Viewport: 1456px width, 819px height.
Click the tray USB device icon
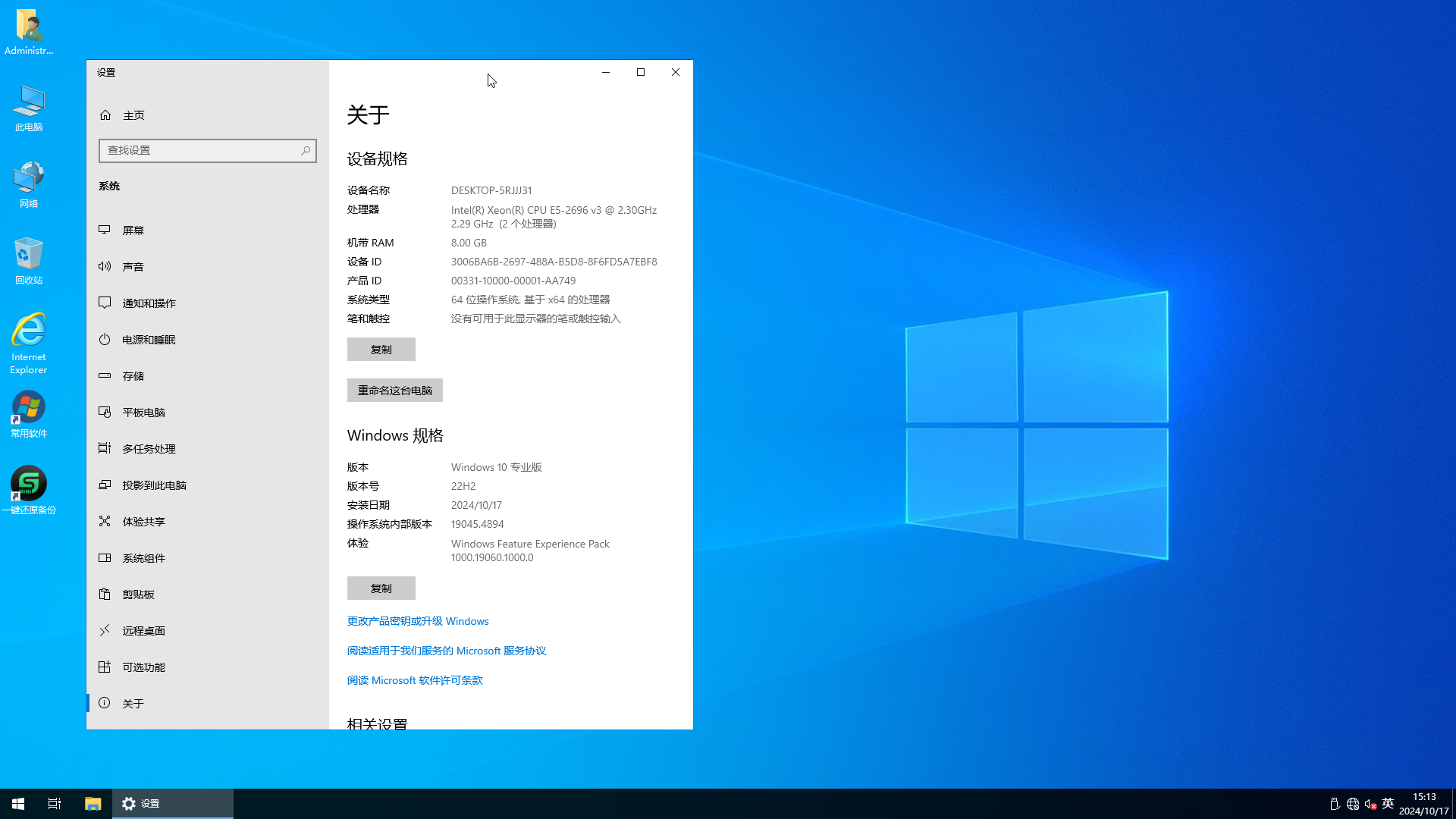tap(1335, 804)
